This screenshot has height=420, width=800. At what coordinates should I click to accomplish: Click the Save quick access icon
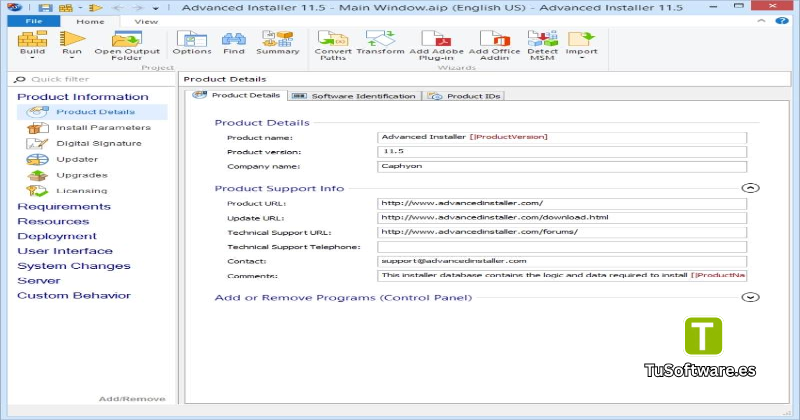[x=45, y=8]
